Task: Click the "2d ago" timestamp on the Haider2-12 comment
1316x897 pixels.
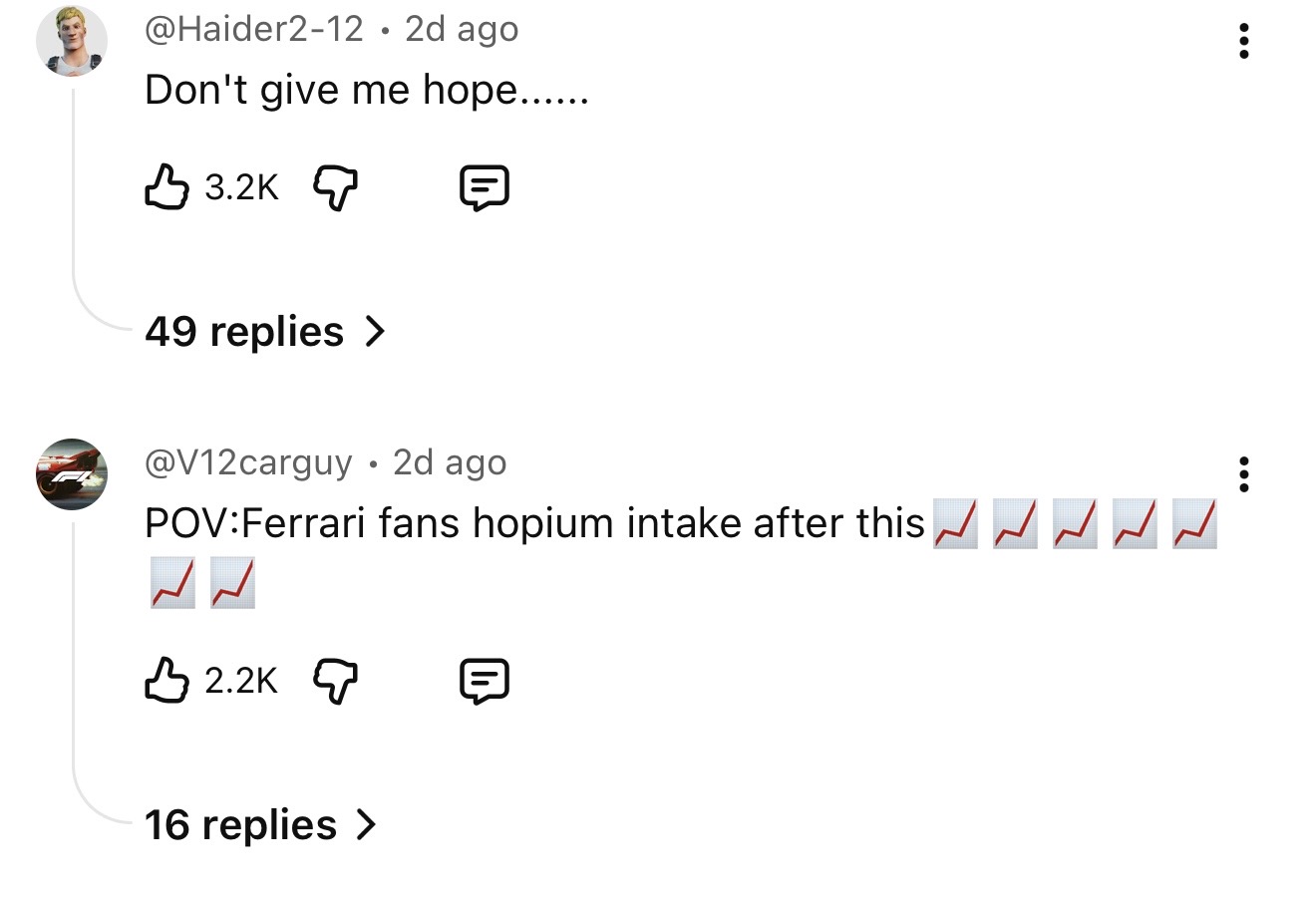Action: click(462, 29)
